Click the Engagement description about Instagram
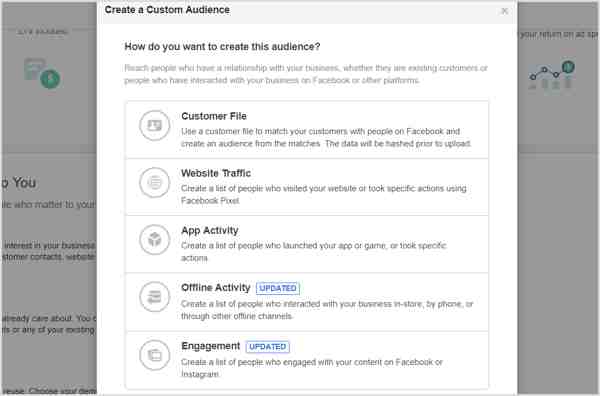The width and height of the screenshot is (600, 396). pos(312,368)
